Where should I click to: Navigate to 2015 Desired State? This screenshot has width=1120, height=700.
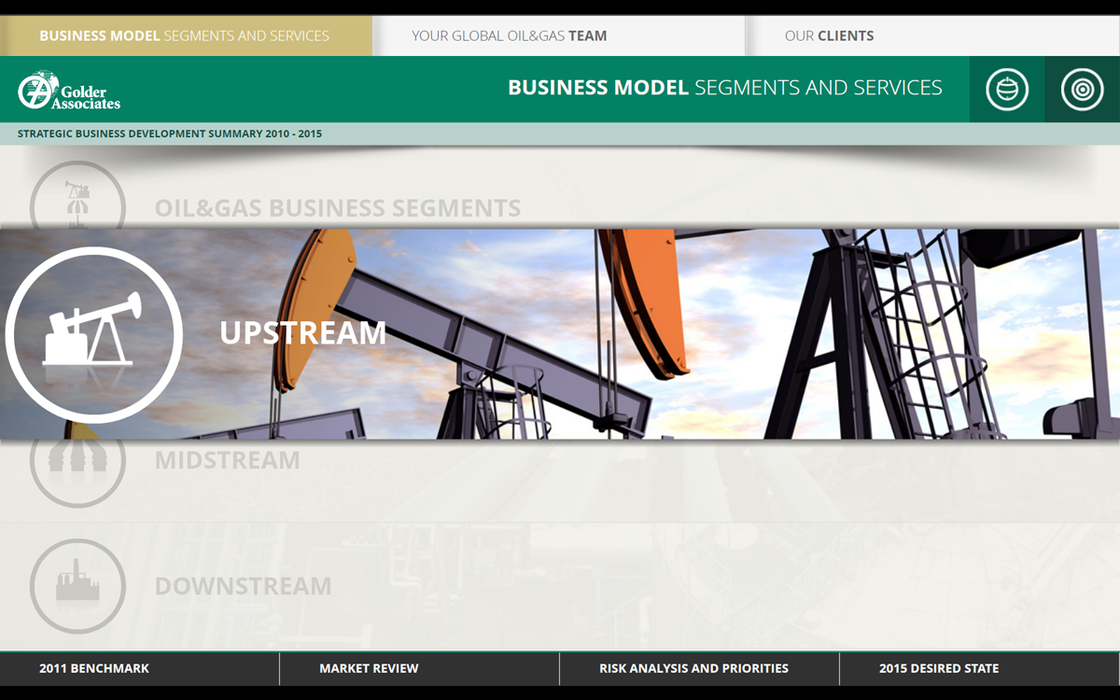click(x=938, y=668)
